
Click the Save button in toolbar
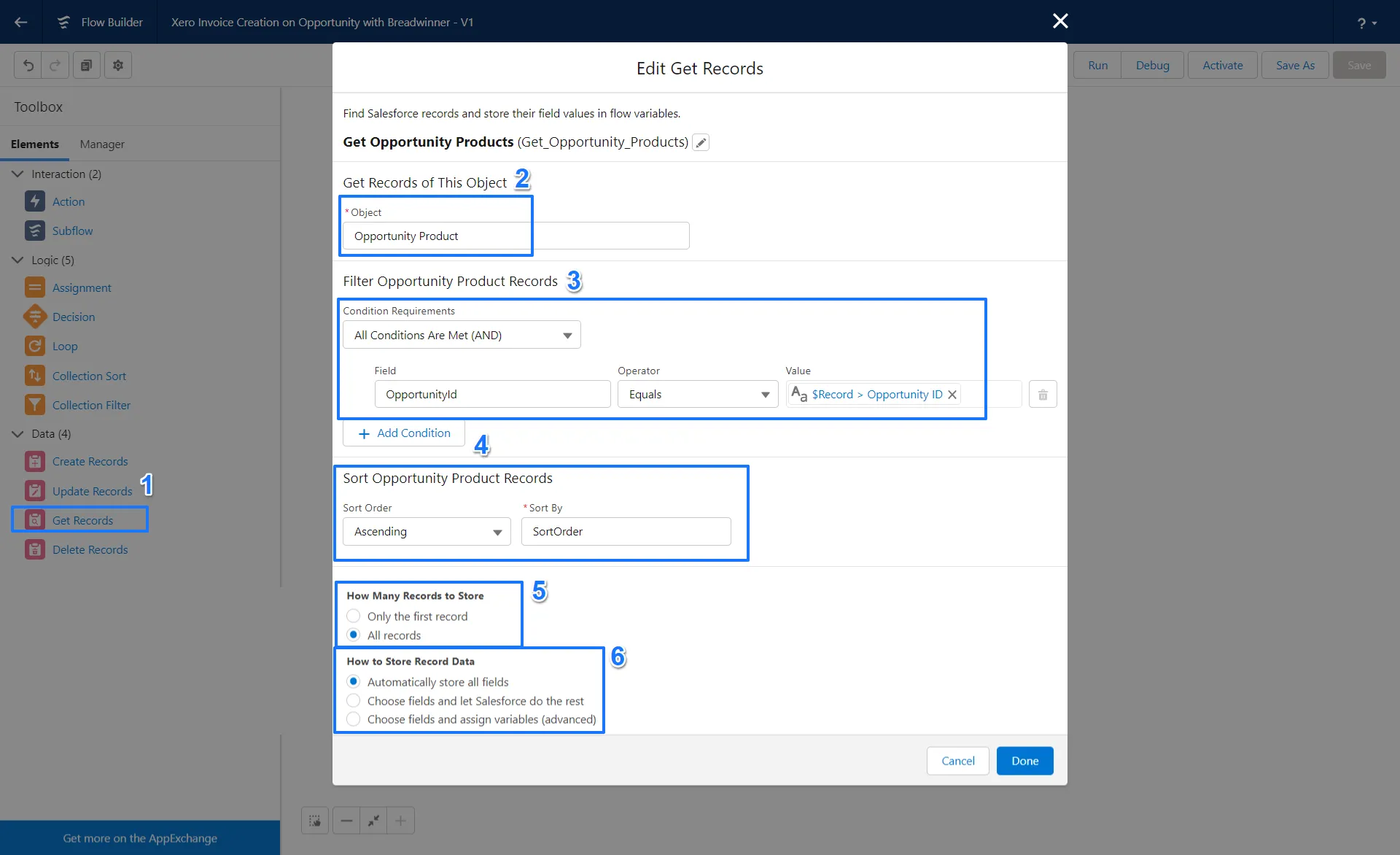[x=1359, y=65]
